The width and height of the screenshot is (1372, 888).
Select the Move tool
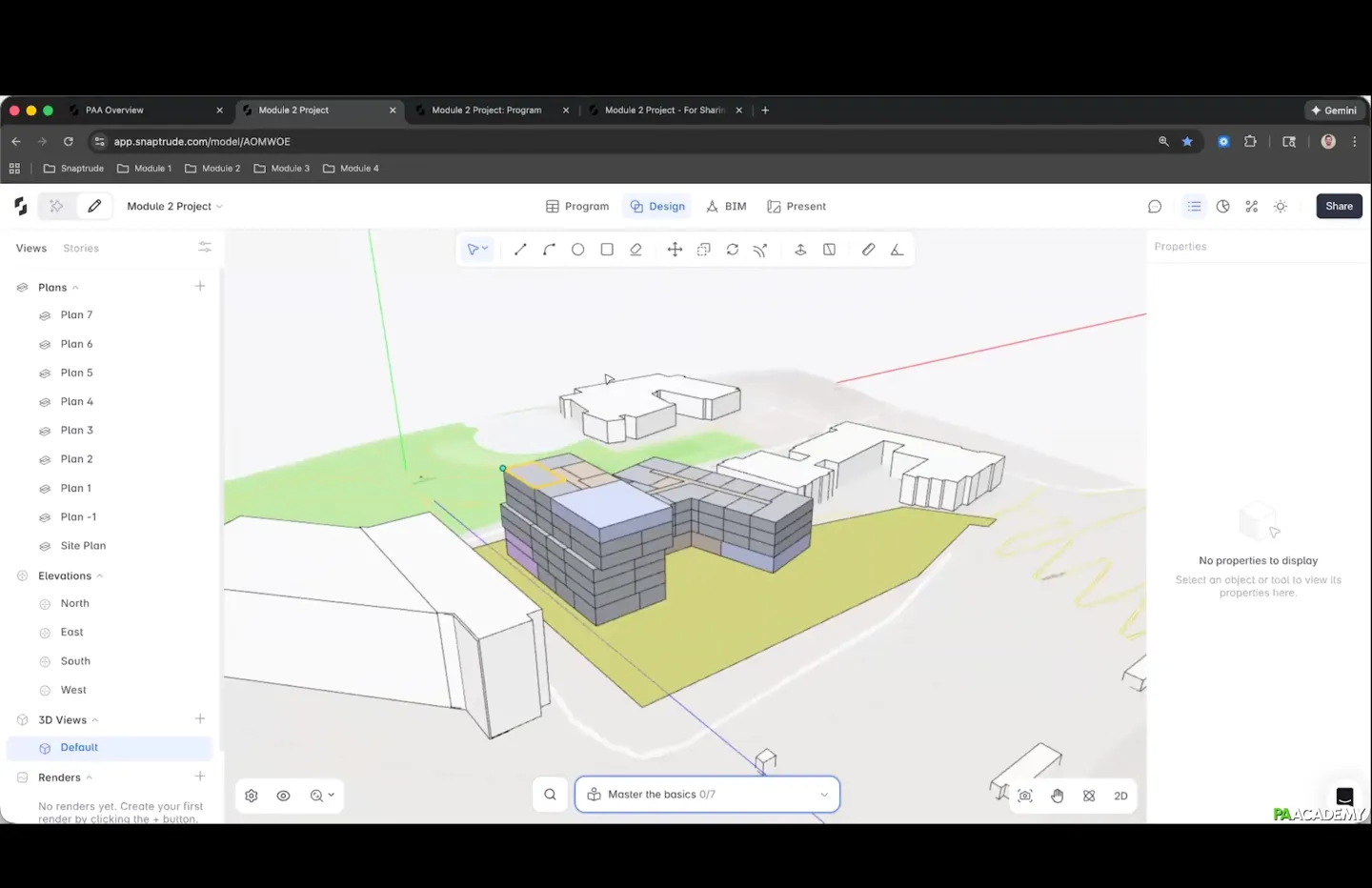click(675, 250)
